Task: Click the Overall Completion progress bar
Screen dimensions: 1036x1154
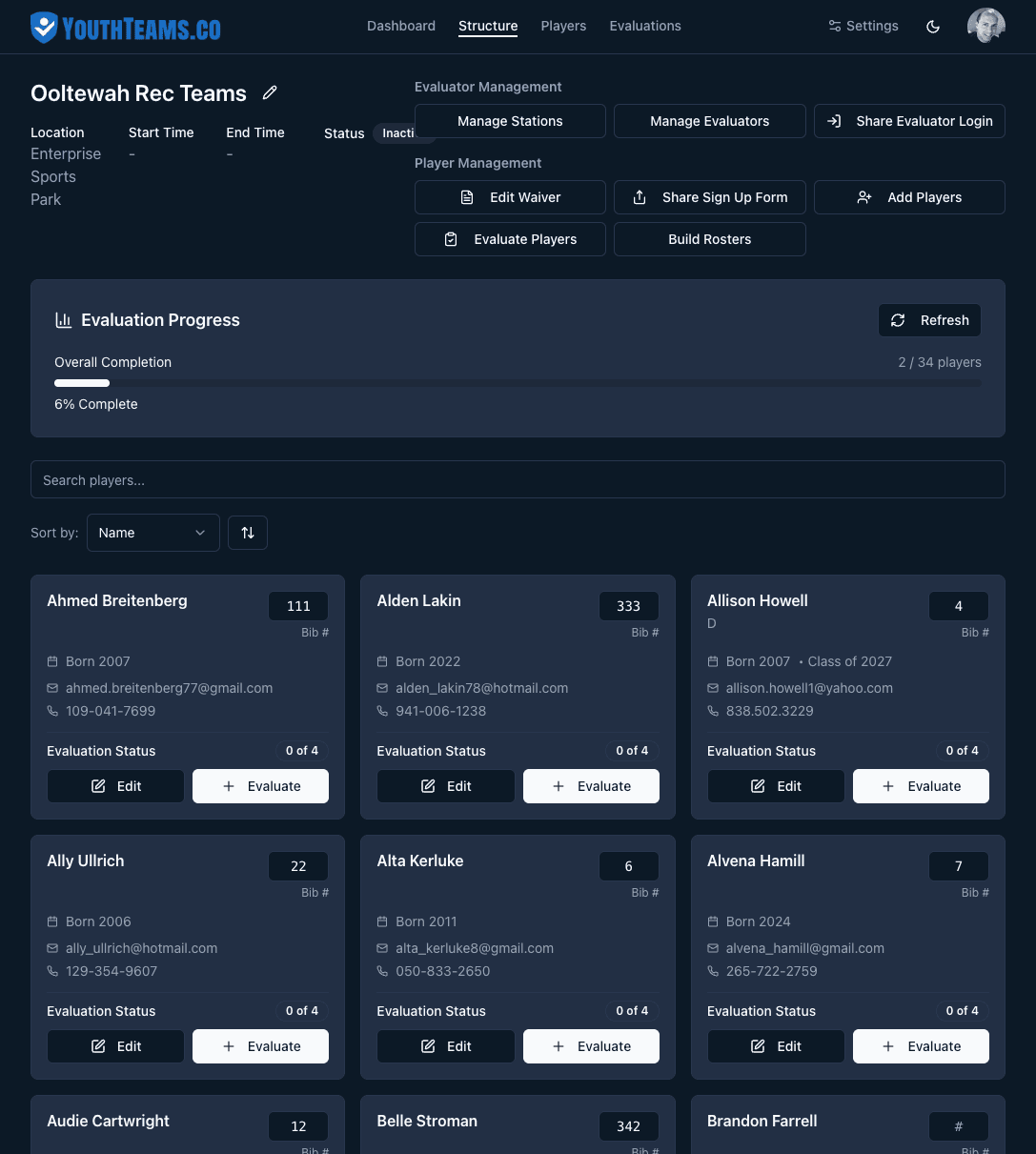Action: (518, 383)
